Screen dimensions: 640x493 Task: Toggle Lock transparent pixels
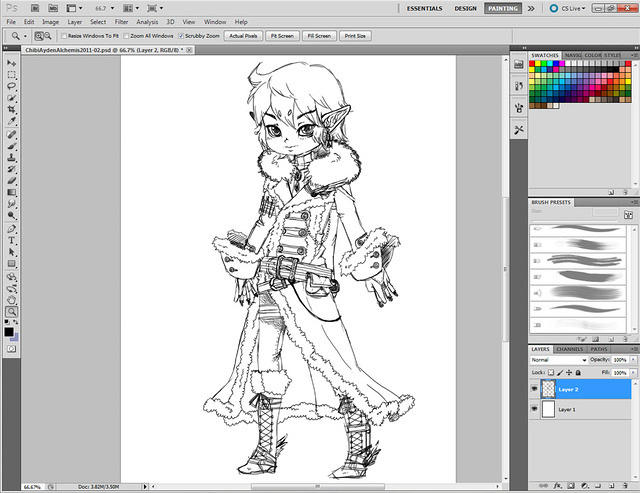(551, 372)
